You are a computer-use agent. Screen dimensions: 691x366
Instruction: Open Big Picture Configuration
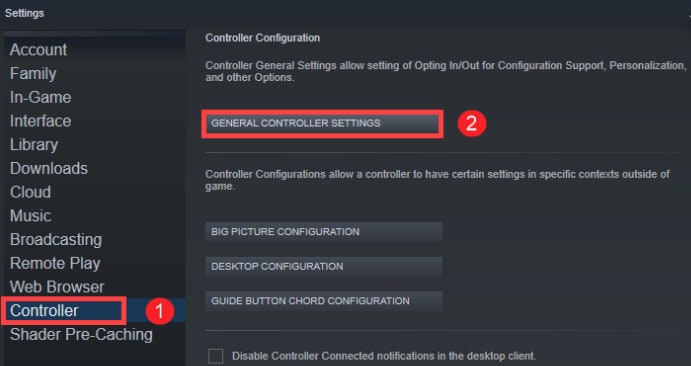pos(324,232)
